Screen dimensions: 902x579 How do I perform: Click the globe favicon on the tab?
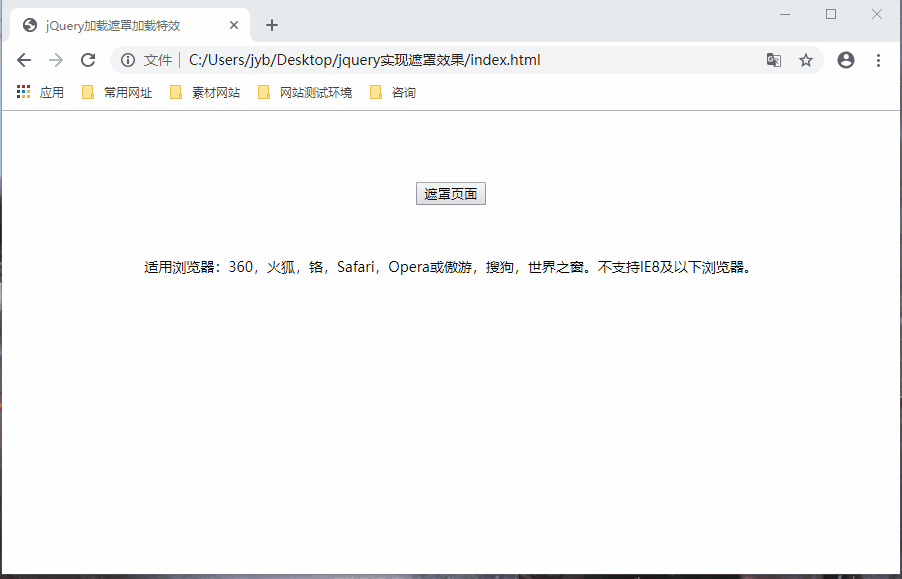point(30,25)
